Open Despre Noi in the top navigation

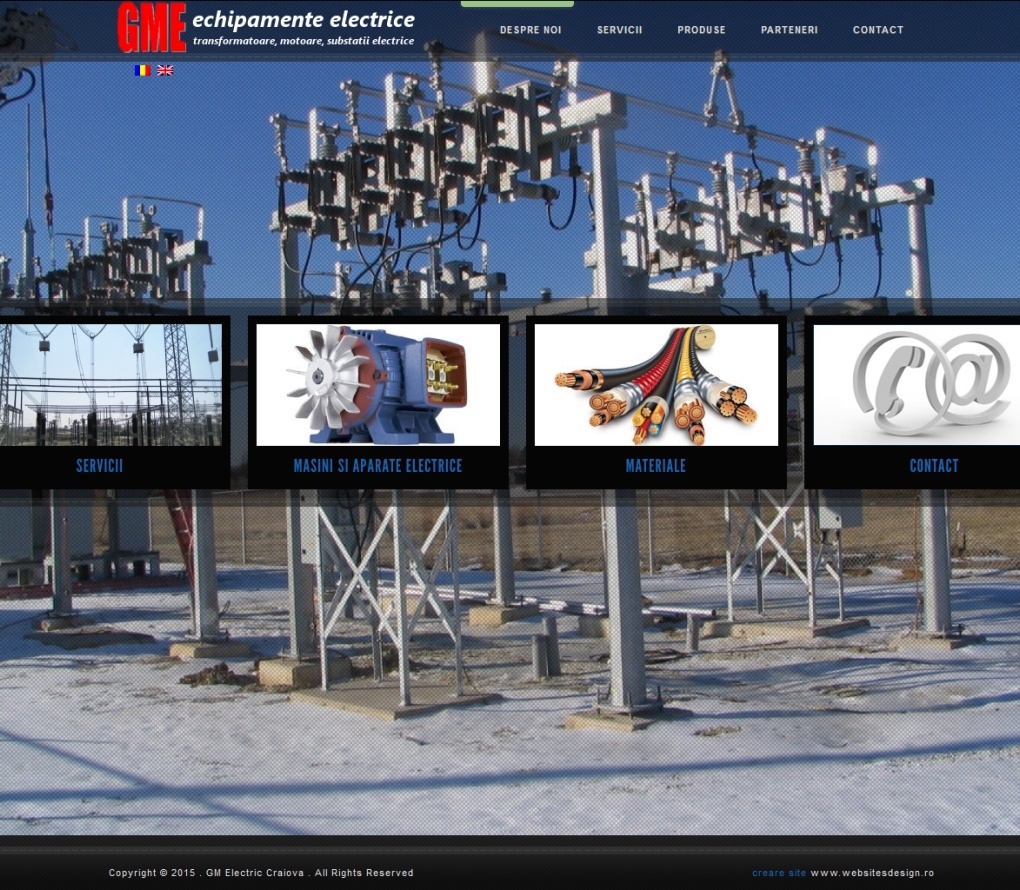point(530,30)
